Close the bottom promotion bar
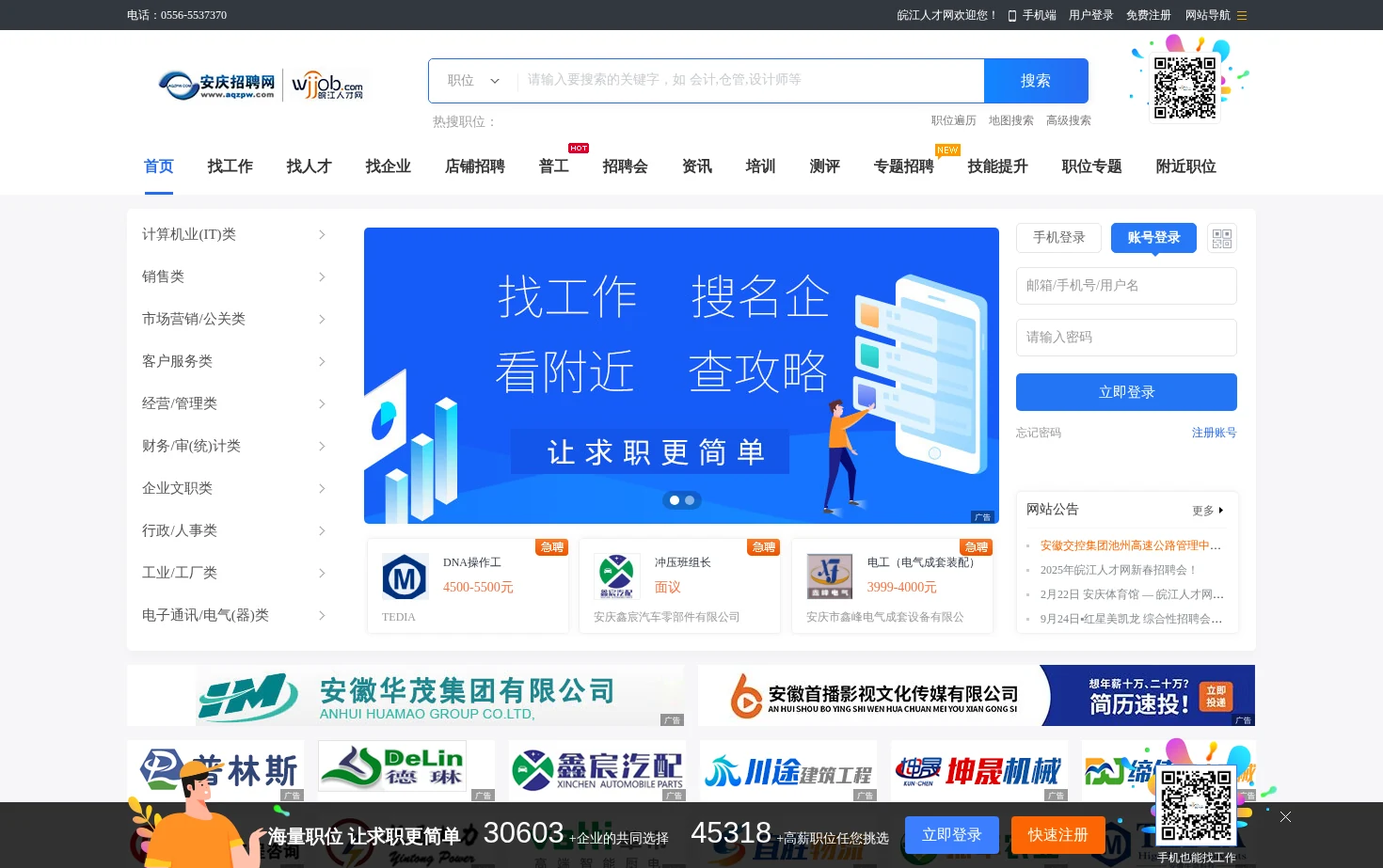 point(1285,816)
